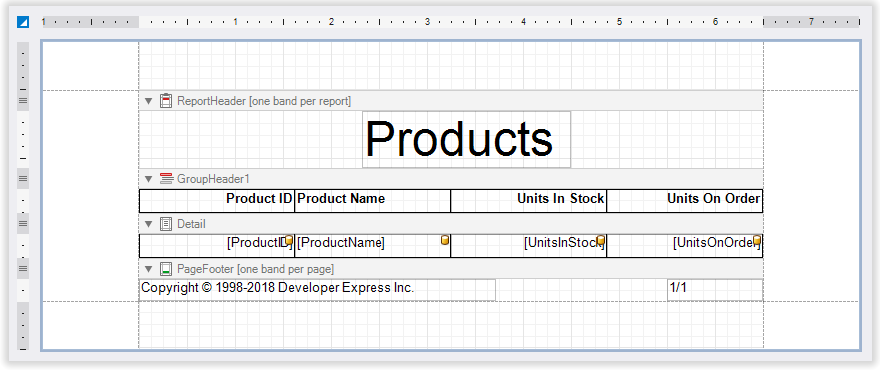Screen dimensions: 880x370
Task: Select the [ProductName] detail cell
Action: coord(373,246)
